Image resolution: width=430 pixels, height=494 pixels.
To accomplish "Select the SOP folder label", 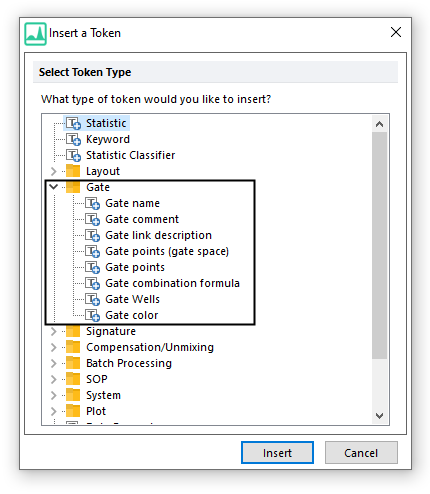I will point(97,379).
